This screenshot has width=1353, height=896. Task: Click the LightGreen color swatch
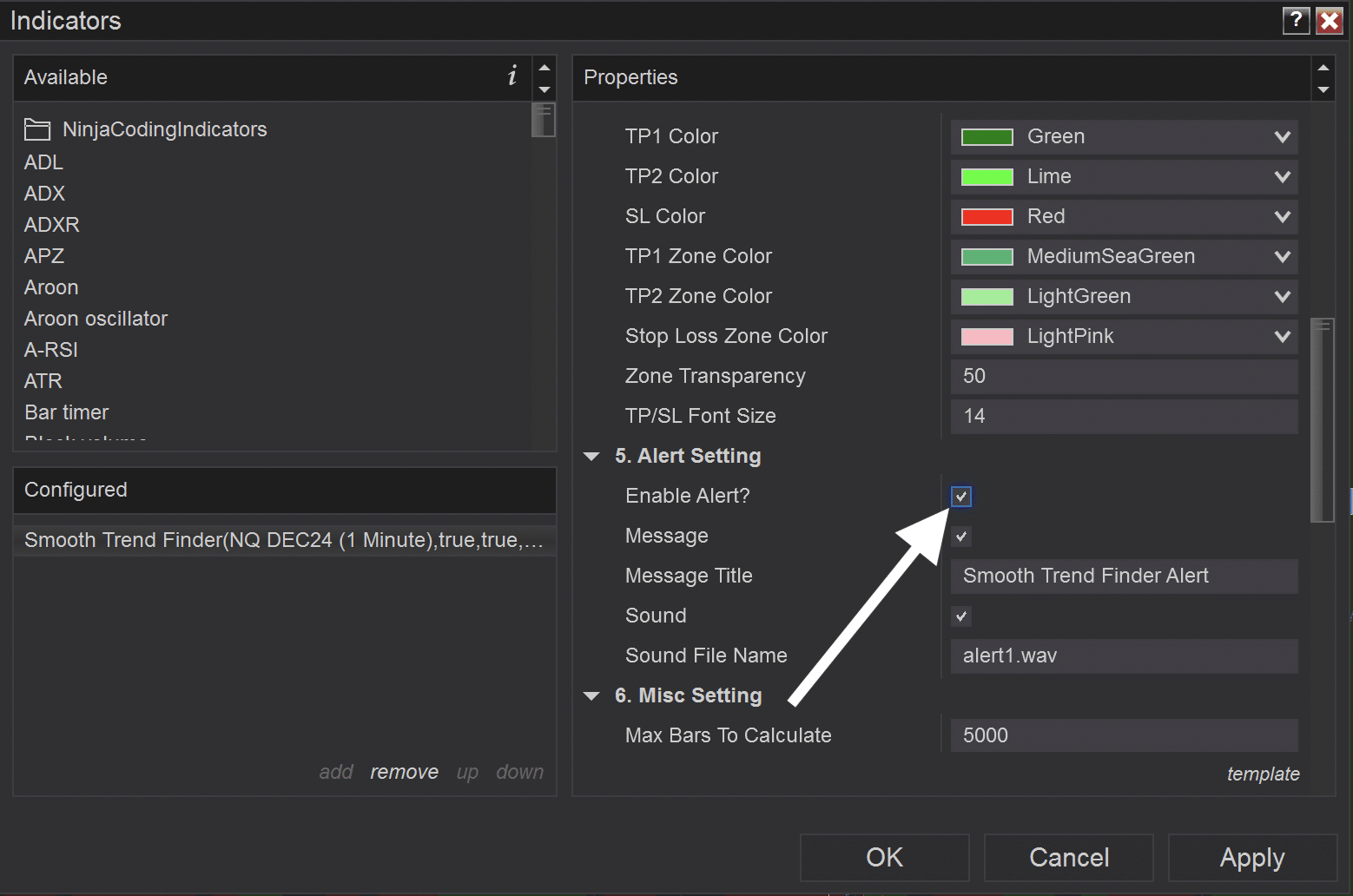point(987,297)
